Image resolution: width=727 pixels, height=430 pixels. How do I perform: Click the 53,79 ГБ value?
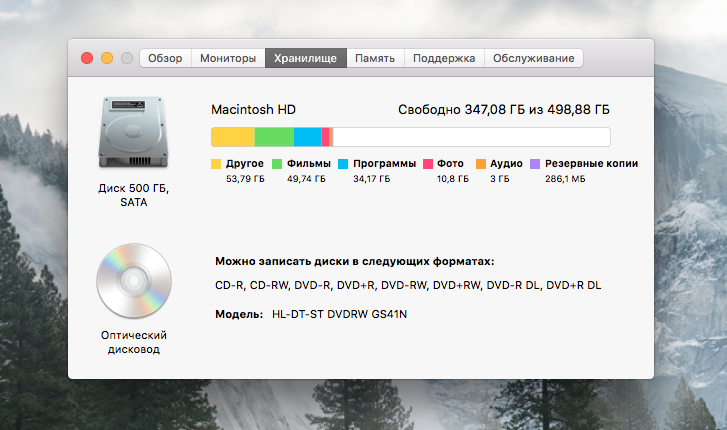point(245,179)
